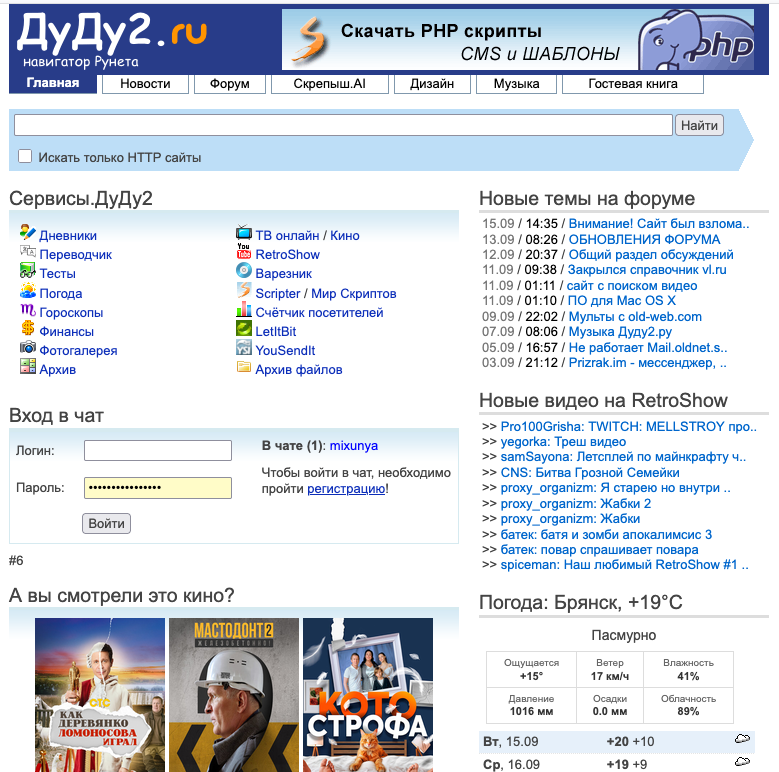The height and width of the screenshot is (772, 779).
Task: Open the Мир Скриптов link
Action: [x=354, y=294]
